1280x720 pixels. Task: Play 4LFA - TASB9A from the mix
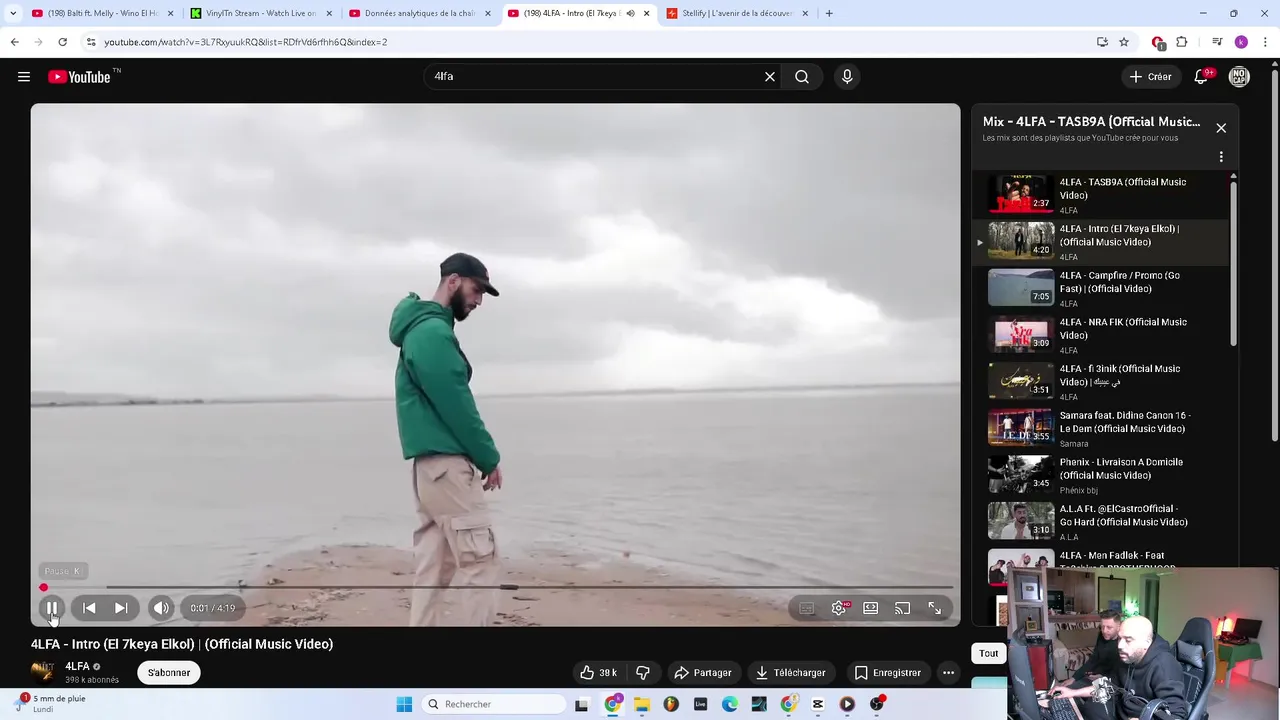(1100, 195)
